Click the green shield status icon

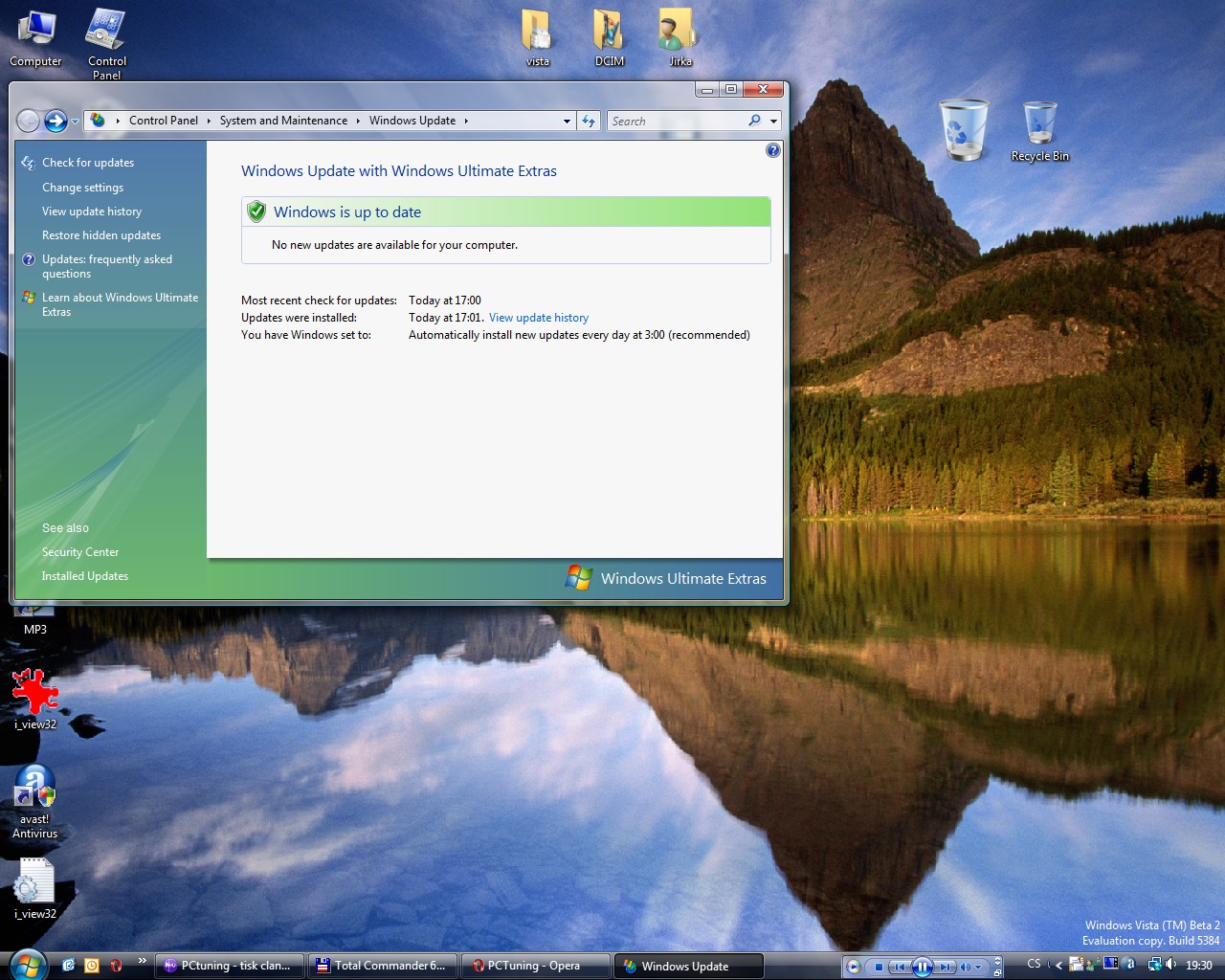point(256,212)
